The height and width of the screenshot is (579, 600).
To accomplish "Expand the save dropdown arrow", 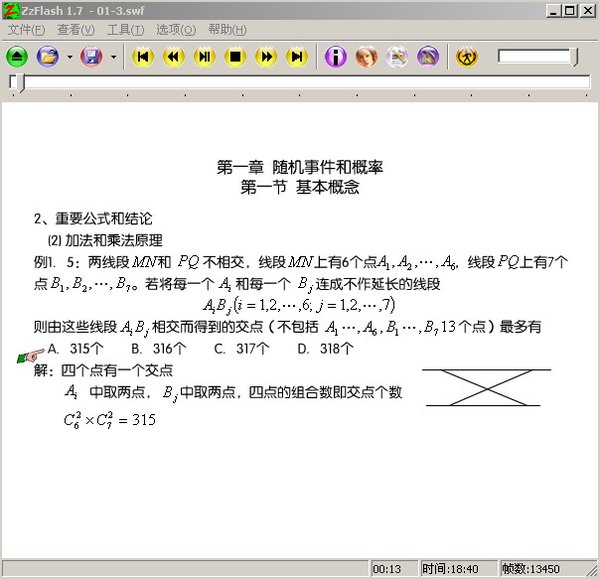I will (114, 57).
